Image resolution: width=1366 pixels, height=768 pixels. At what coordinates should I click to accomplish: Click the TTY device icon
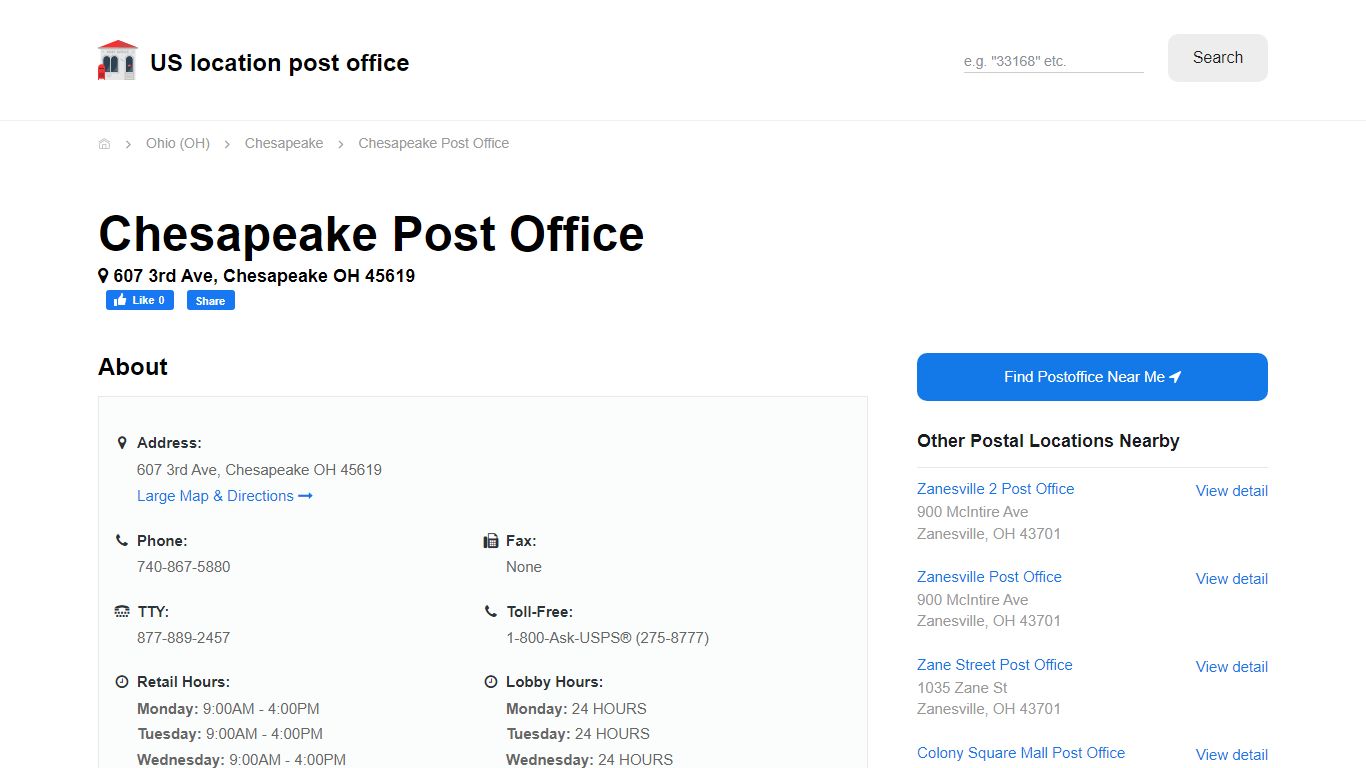tap(122, 611)
